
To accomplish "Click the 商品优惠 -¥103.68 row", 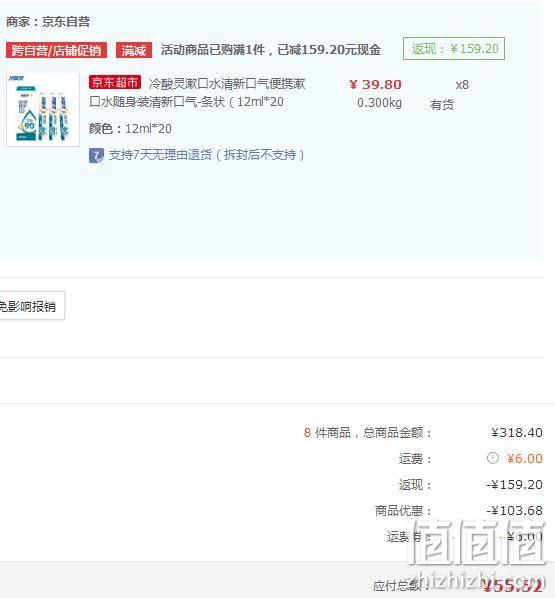I will click(x=458, y=511).
